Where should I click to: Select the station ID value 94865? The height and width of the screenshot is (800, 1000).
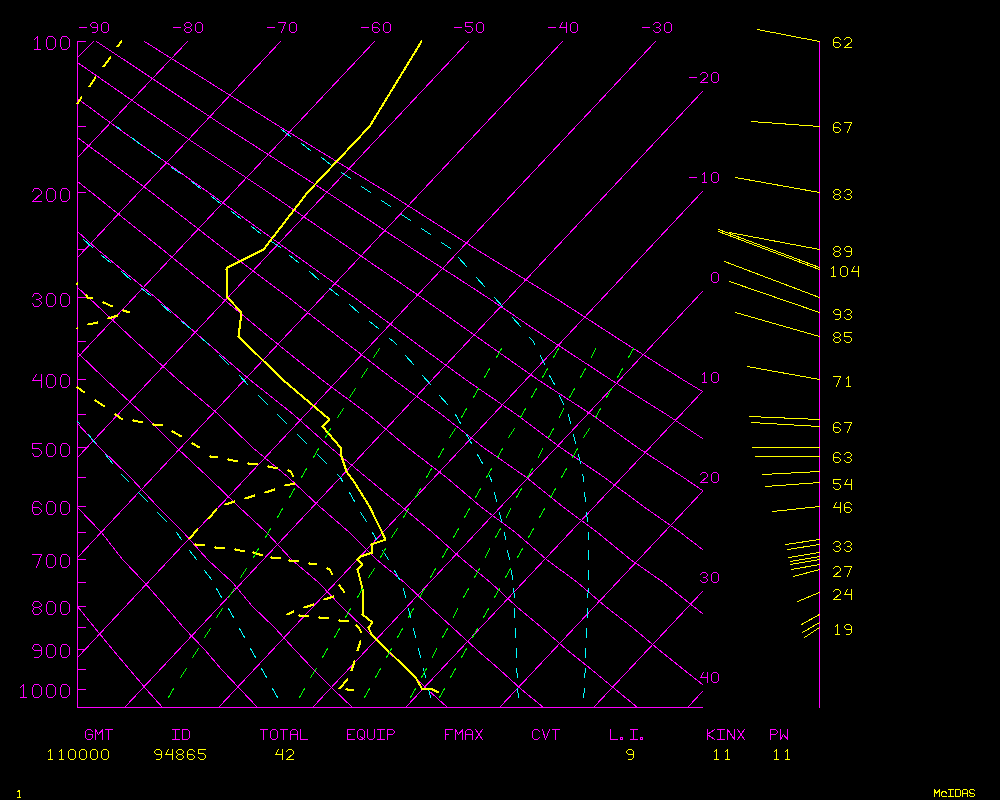tap(180, 755)
